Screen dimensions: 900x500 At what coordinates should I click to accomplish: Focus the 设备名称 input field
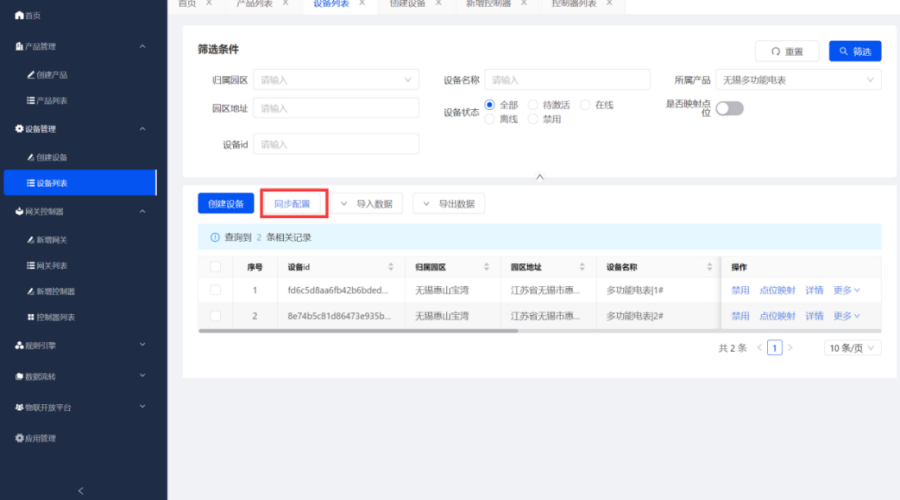pos(567,80)
